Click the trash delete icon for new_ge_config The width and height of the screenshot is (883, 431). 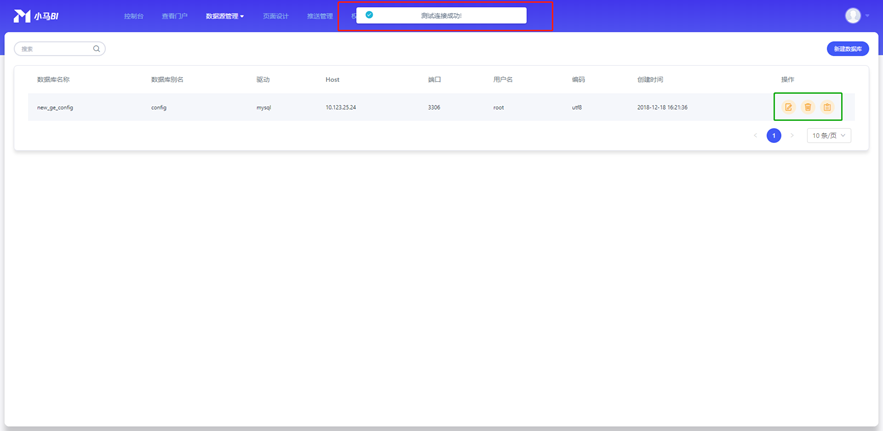coord(808,107)
